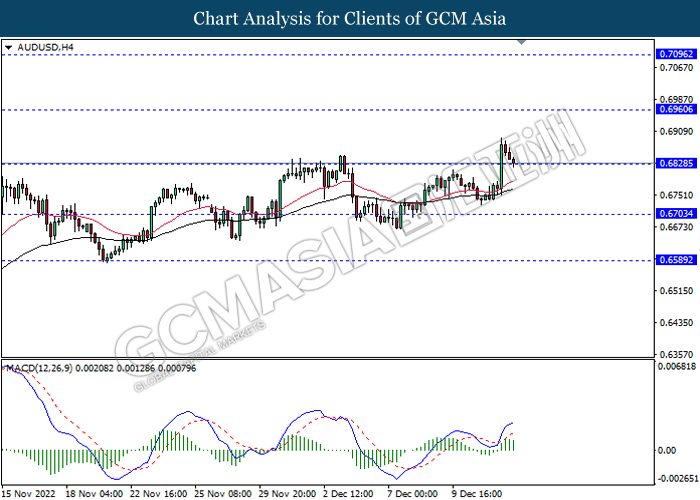Click the 25 Nov 08:00 time label
The height and width of the screenshot is (500, 700).
223,494
